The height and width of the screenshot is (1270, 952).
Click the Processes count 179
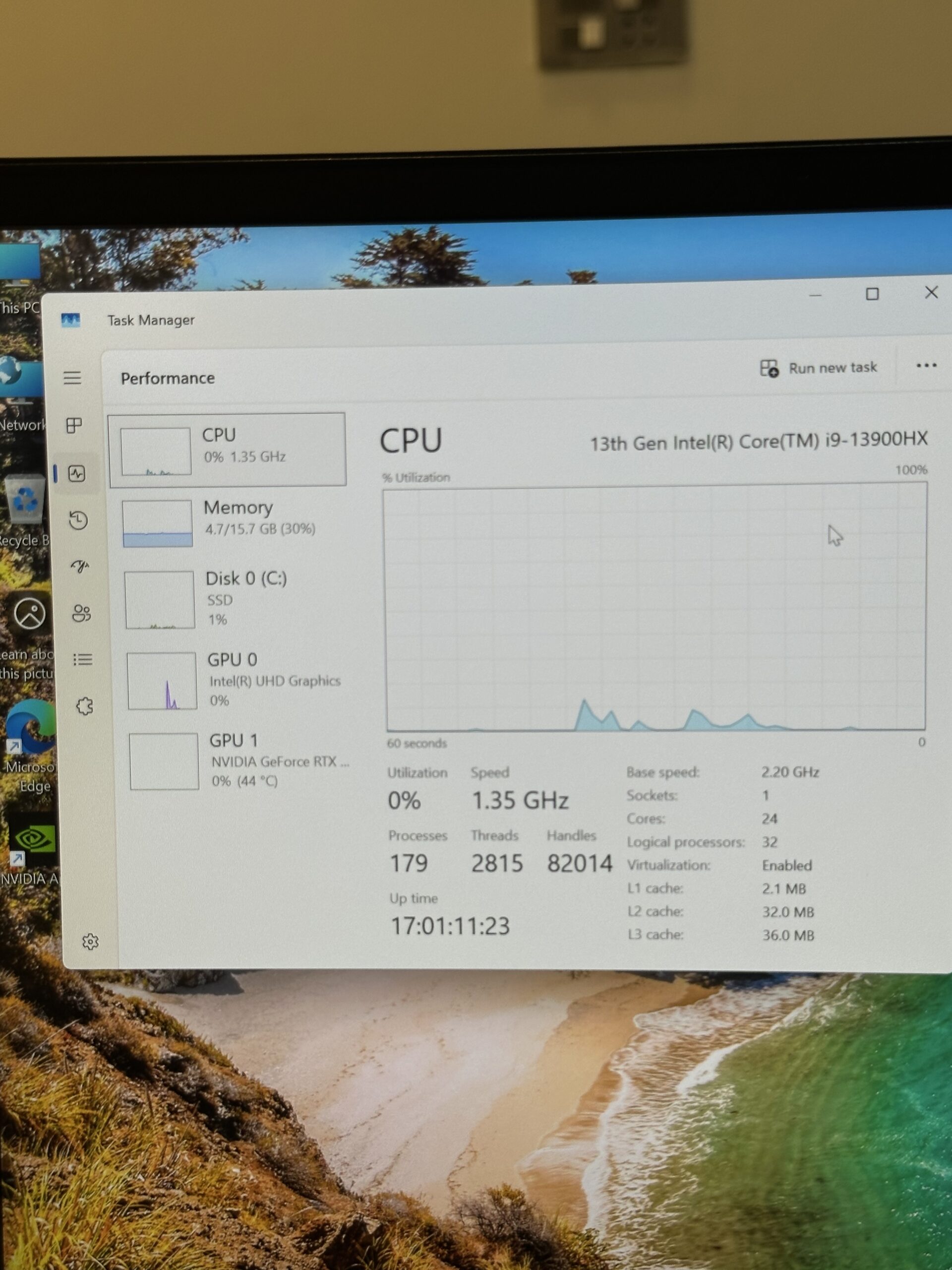pyautogui.click(x=409, y=864)
